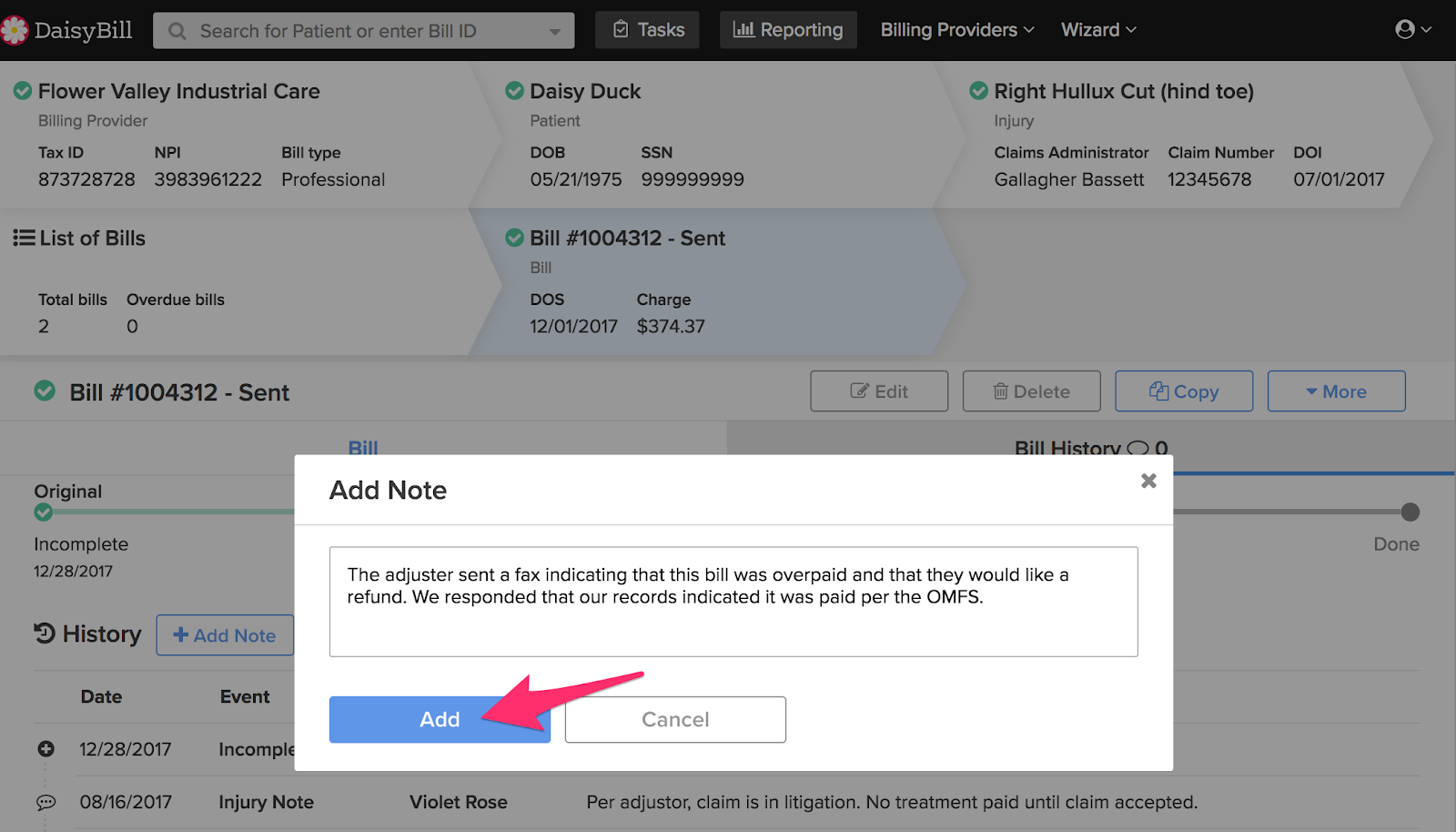Copy this bill
The image size is (1456, 832).
pyautogui.click(x=1184, y=391)
